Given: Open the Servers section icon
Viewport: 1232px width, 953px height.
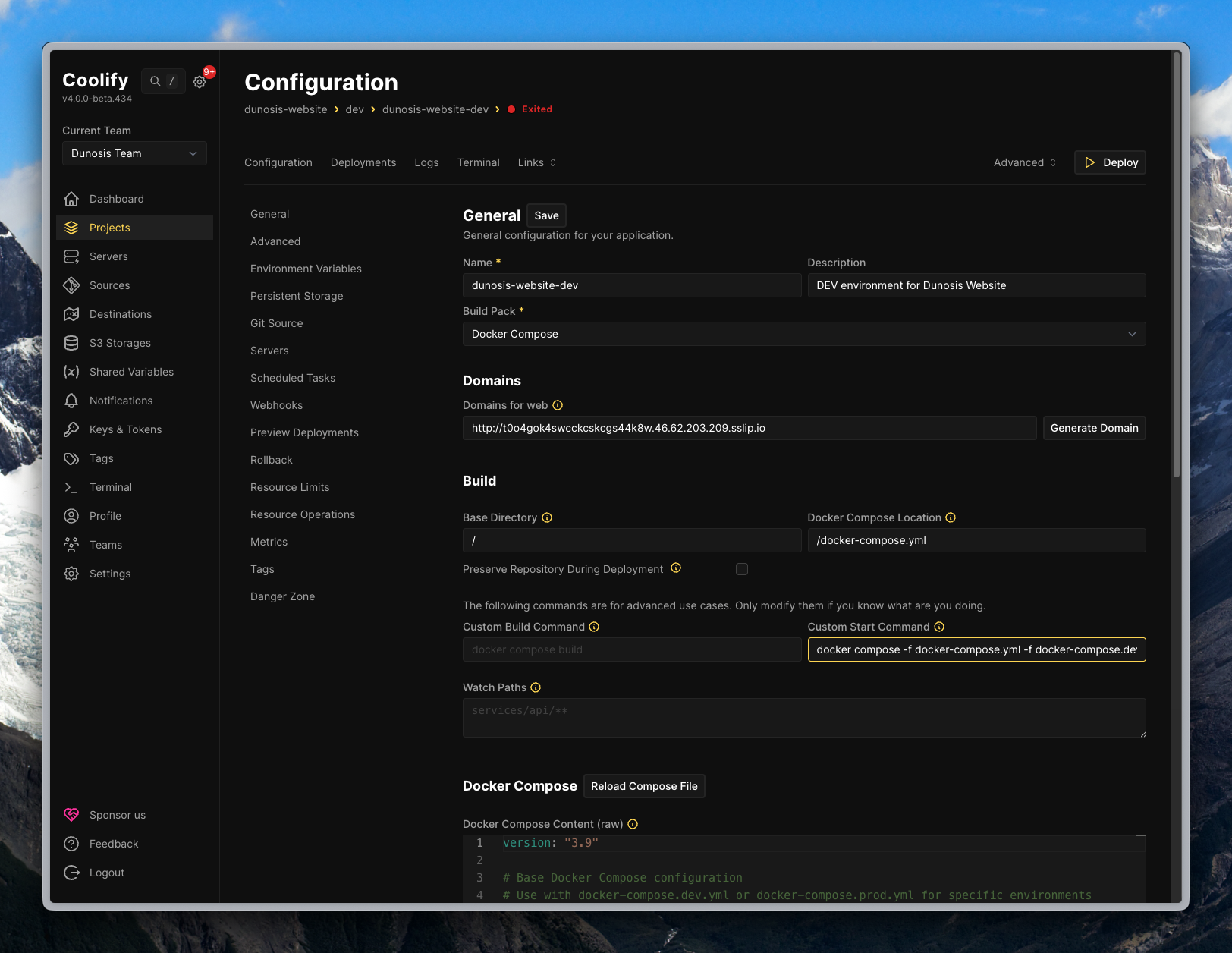Looking at the screenshot, I should tap(71, 256).
